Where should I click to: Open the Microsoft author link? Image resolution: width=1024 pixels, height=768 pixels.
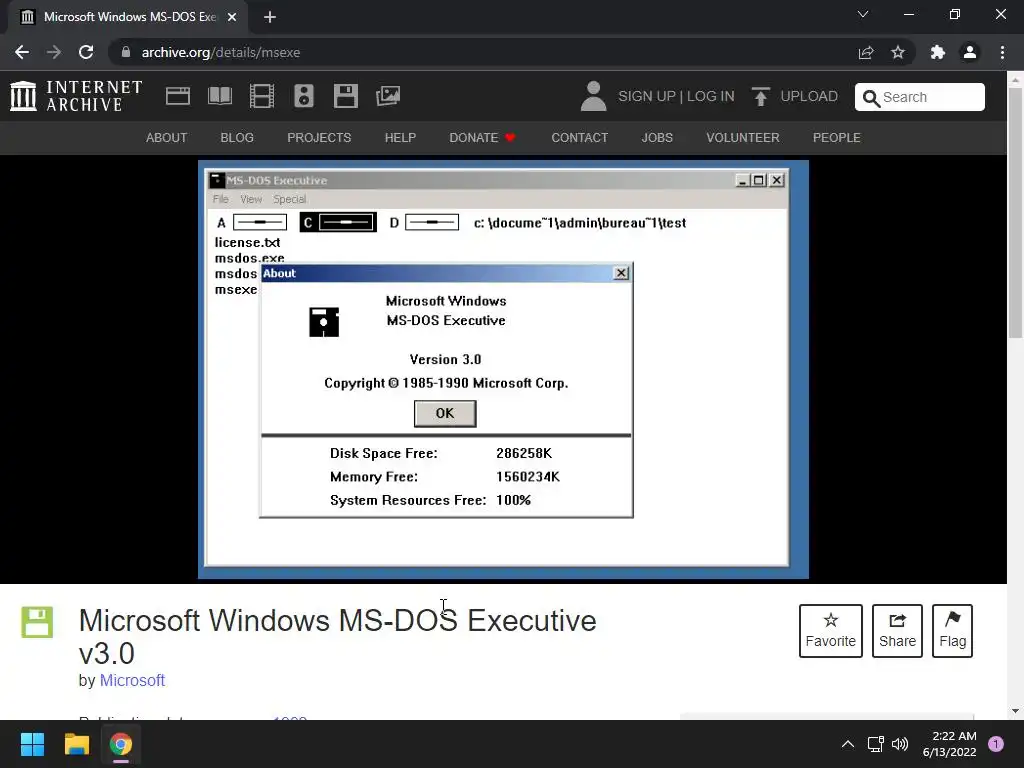click(132, 680)
